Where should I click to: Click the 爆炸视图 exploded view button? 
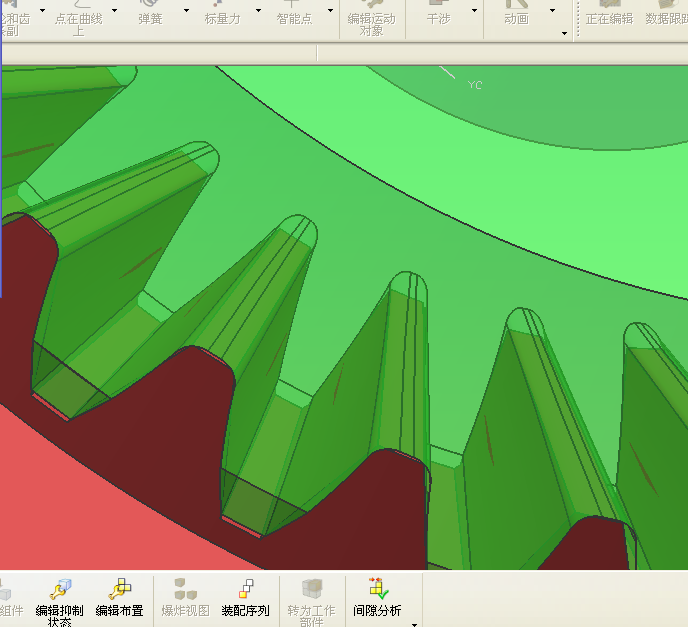tap(185, 598)
